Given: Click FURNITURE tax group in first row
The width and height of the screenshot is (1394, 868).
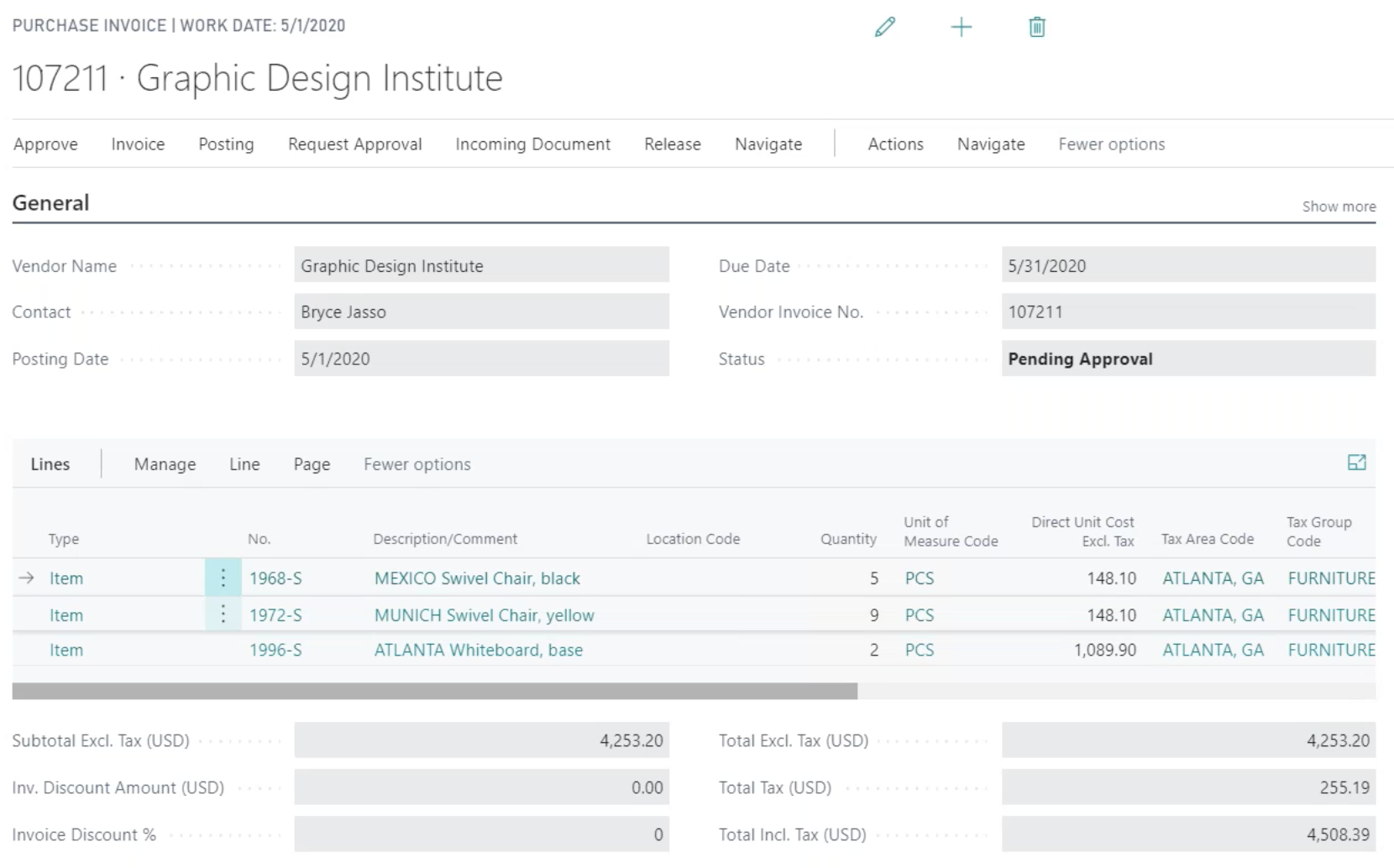Looking at the screenshot, I should coord(1331,578).
